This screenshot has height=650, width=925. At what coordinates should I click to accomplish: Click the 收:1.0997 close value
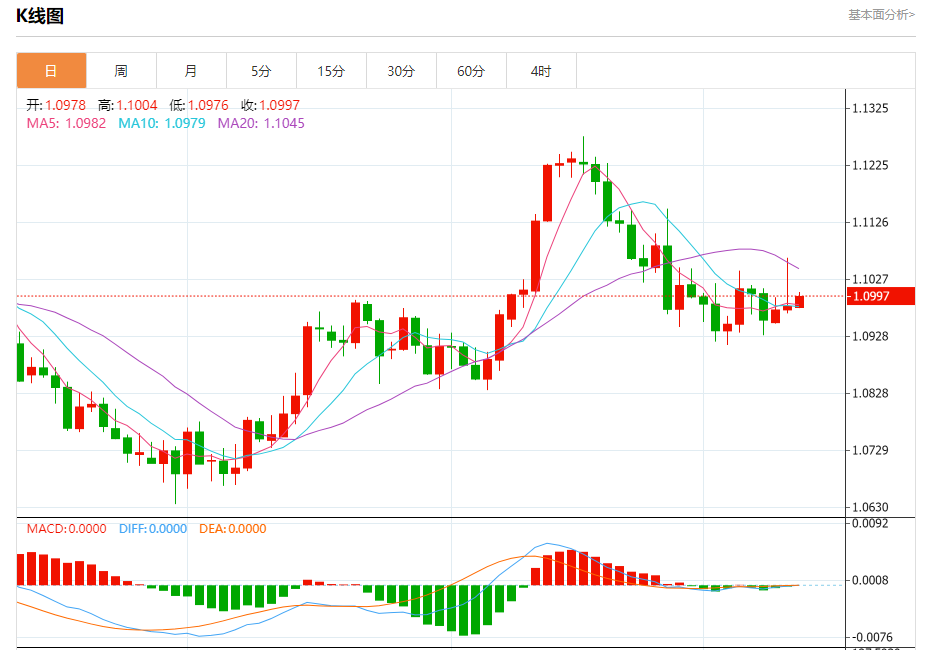(x=270, y=105)
